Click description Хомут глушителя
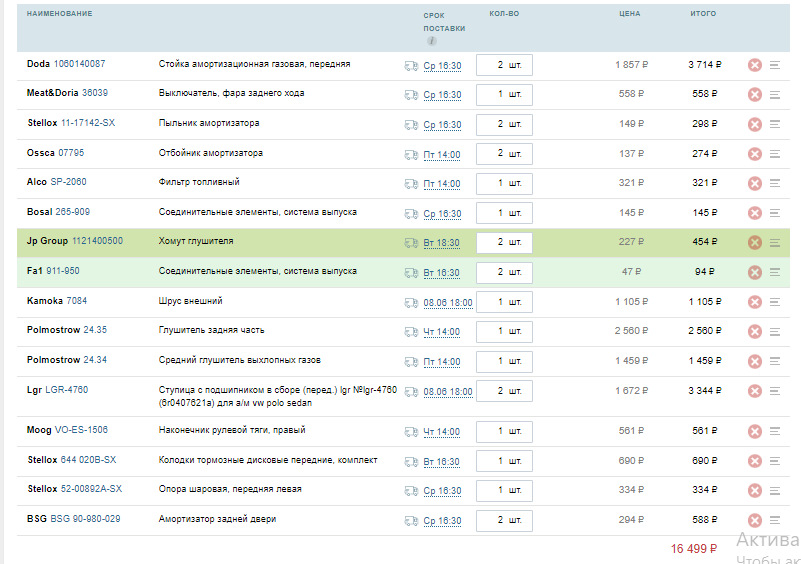Viewport: 801px width, 564px height. [x=196, y=241]
